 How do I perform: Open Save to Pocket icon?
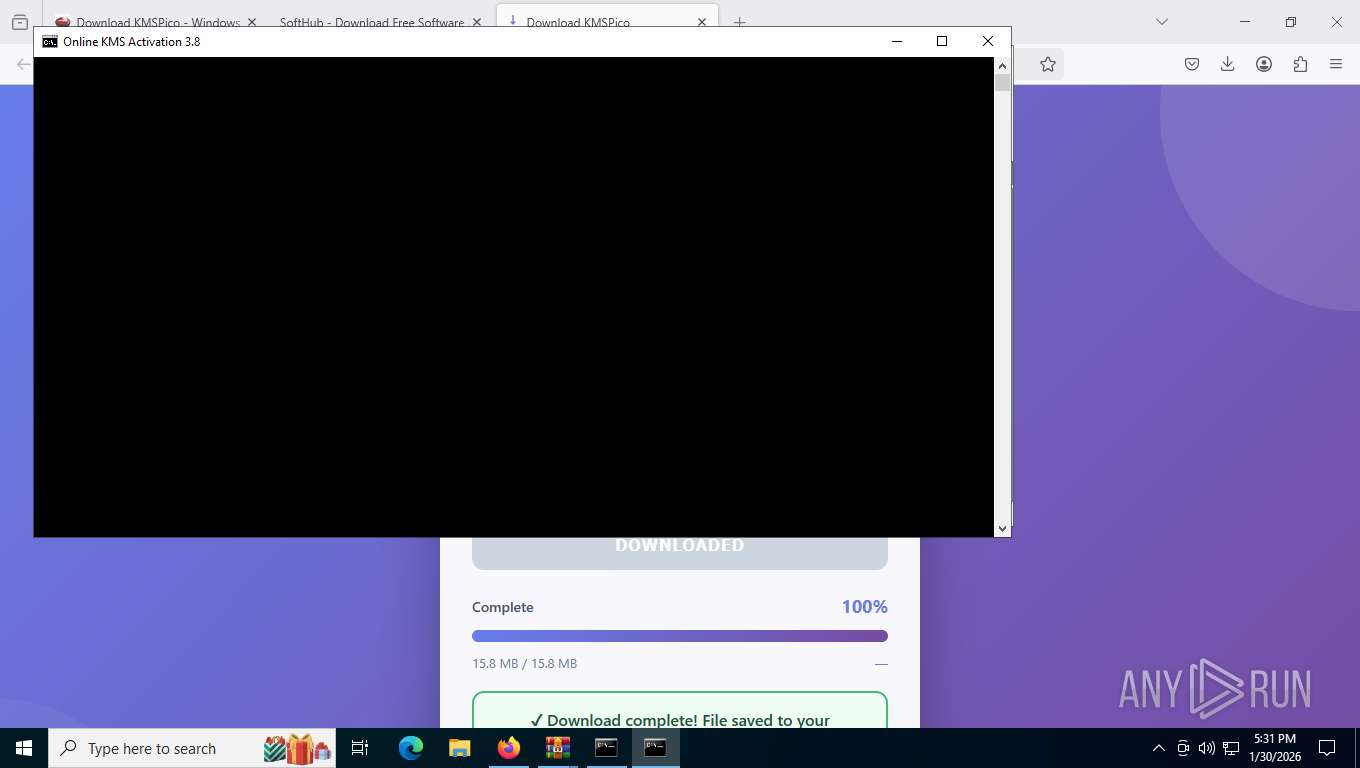tap(1192, 64)
